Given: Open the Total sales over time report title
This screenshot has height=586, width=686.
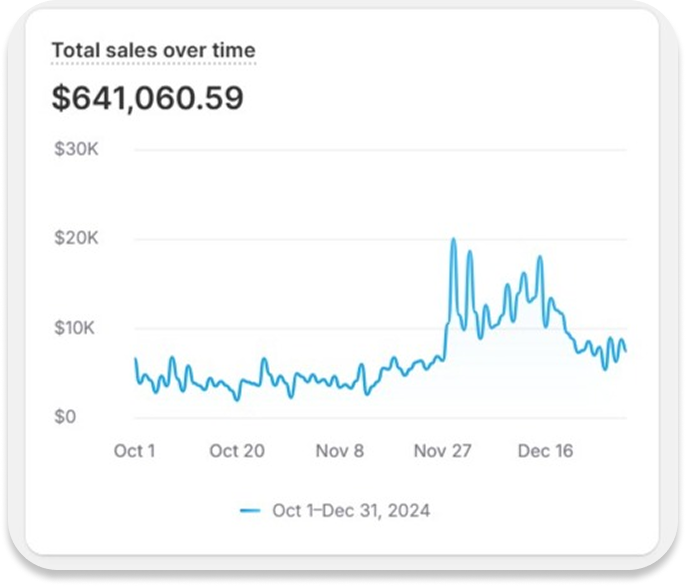Looking at the screenshot, I should (153, 50).
